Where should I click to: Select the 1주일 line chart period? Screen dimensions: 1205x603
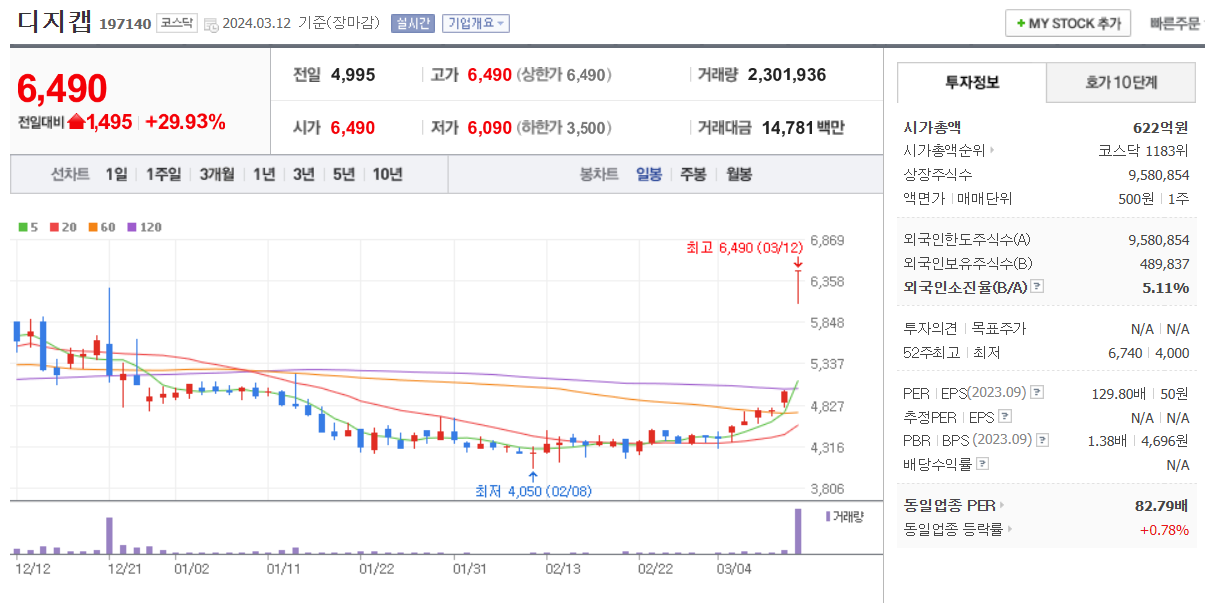(163, 174)
